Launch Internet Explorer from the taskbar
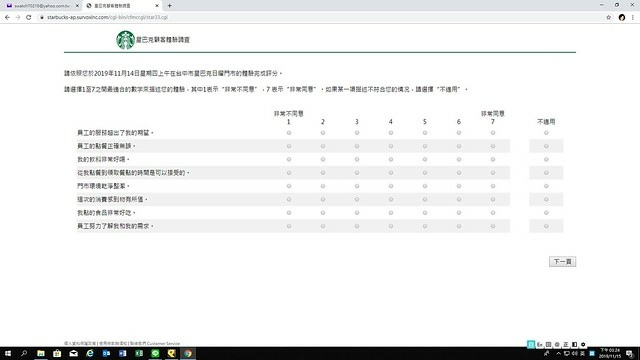The image size is (640, 360). 90,353
